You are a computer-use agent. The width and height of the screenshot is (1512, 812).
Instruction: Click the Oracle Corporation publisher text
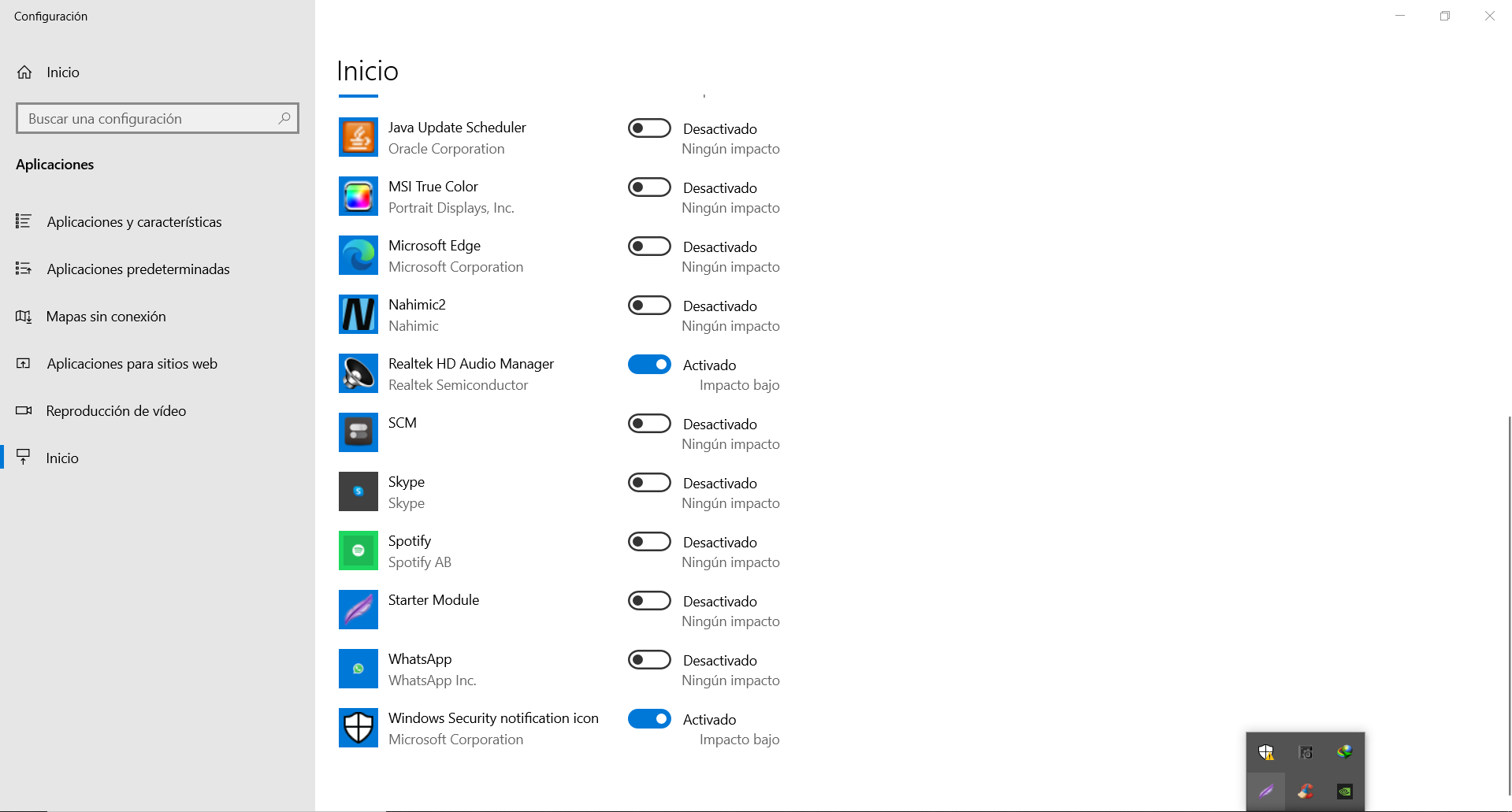pyautogui.click(x=446, y=149)
